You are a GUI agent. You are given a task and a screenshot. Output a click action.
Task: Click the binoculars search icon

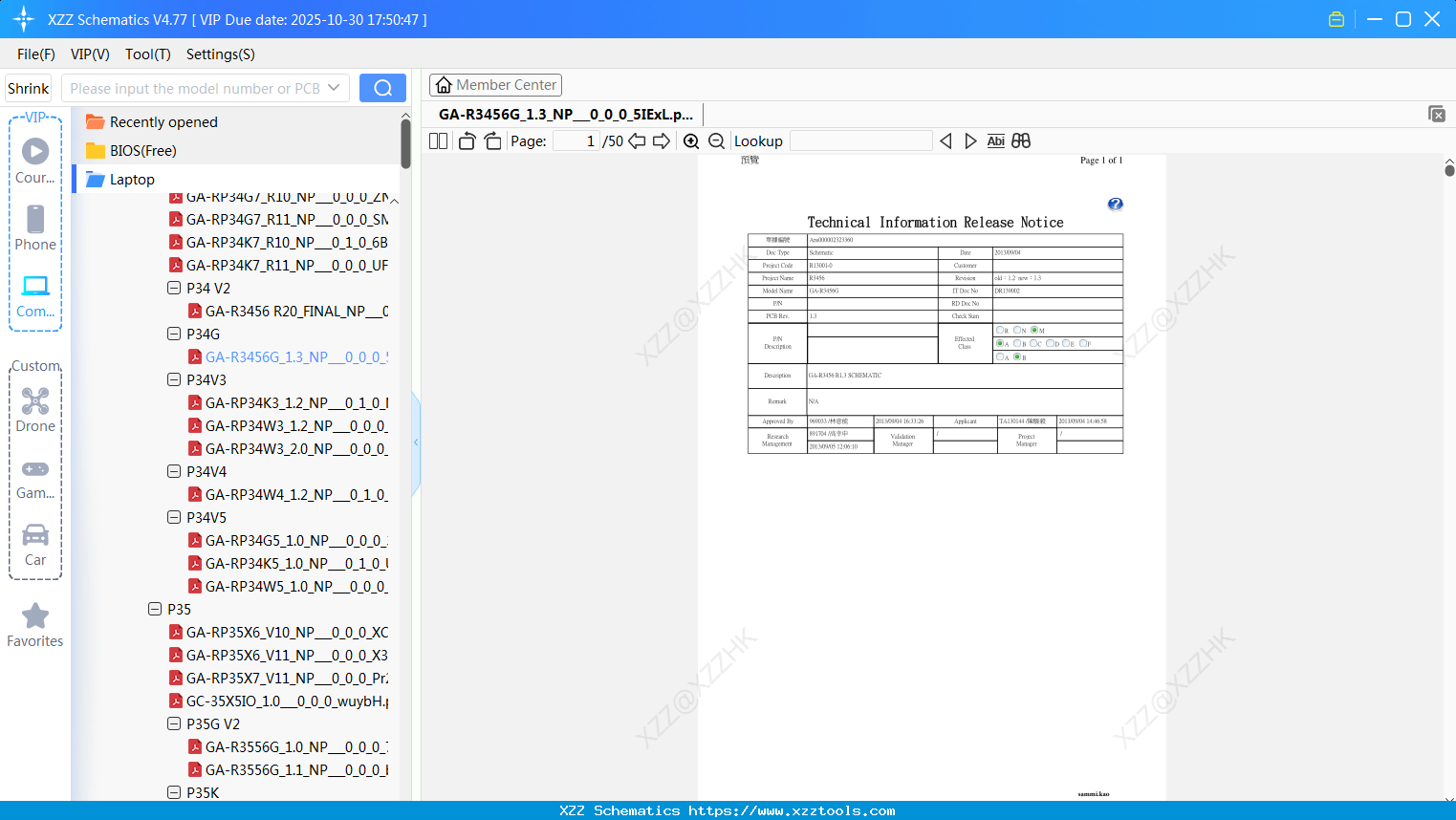1021,141
